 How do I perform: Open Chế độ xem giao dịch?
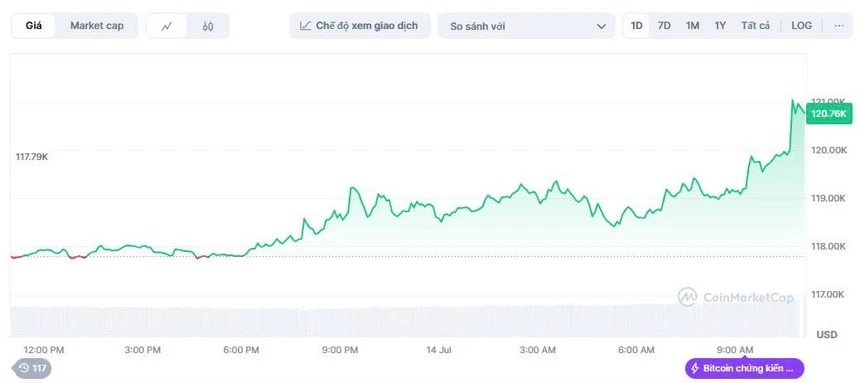click(359, 26)
